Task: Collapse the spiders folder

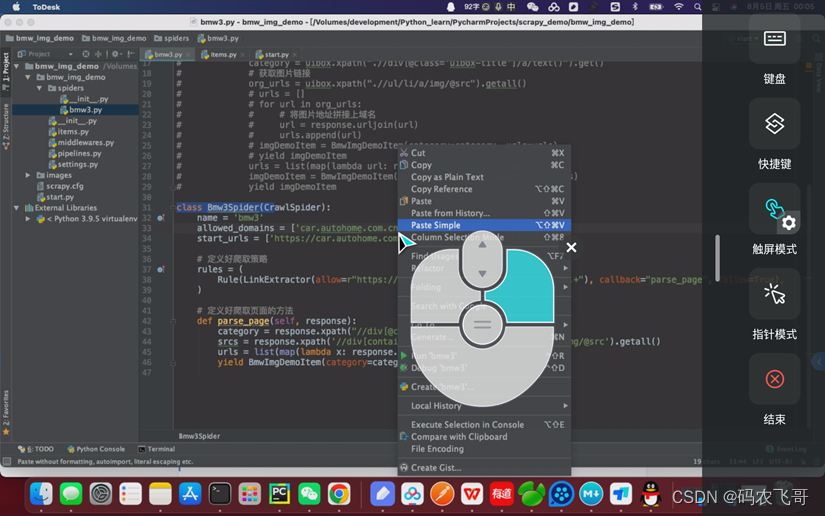Action: point(40,88)
